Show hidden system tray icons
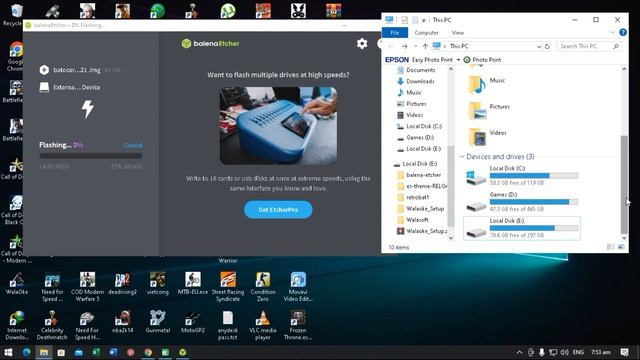This screenshot has height=360, width=640. click(519, 352)
